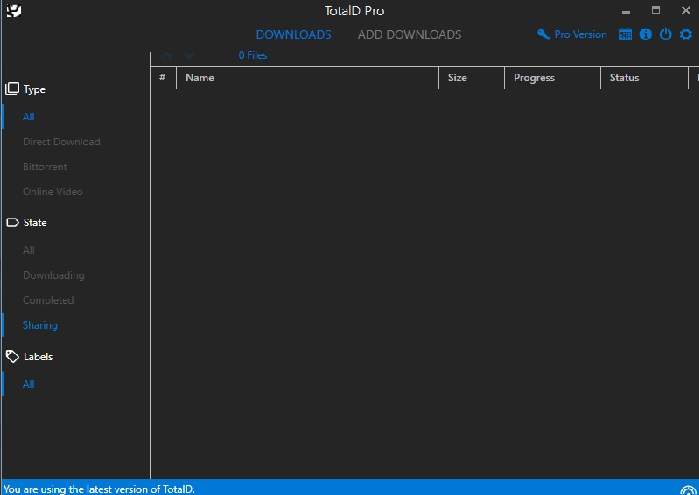Open settings gear icon
The image size is (699, 495).
pos(686,34)
